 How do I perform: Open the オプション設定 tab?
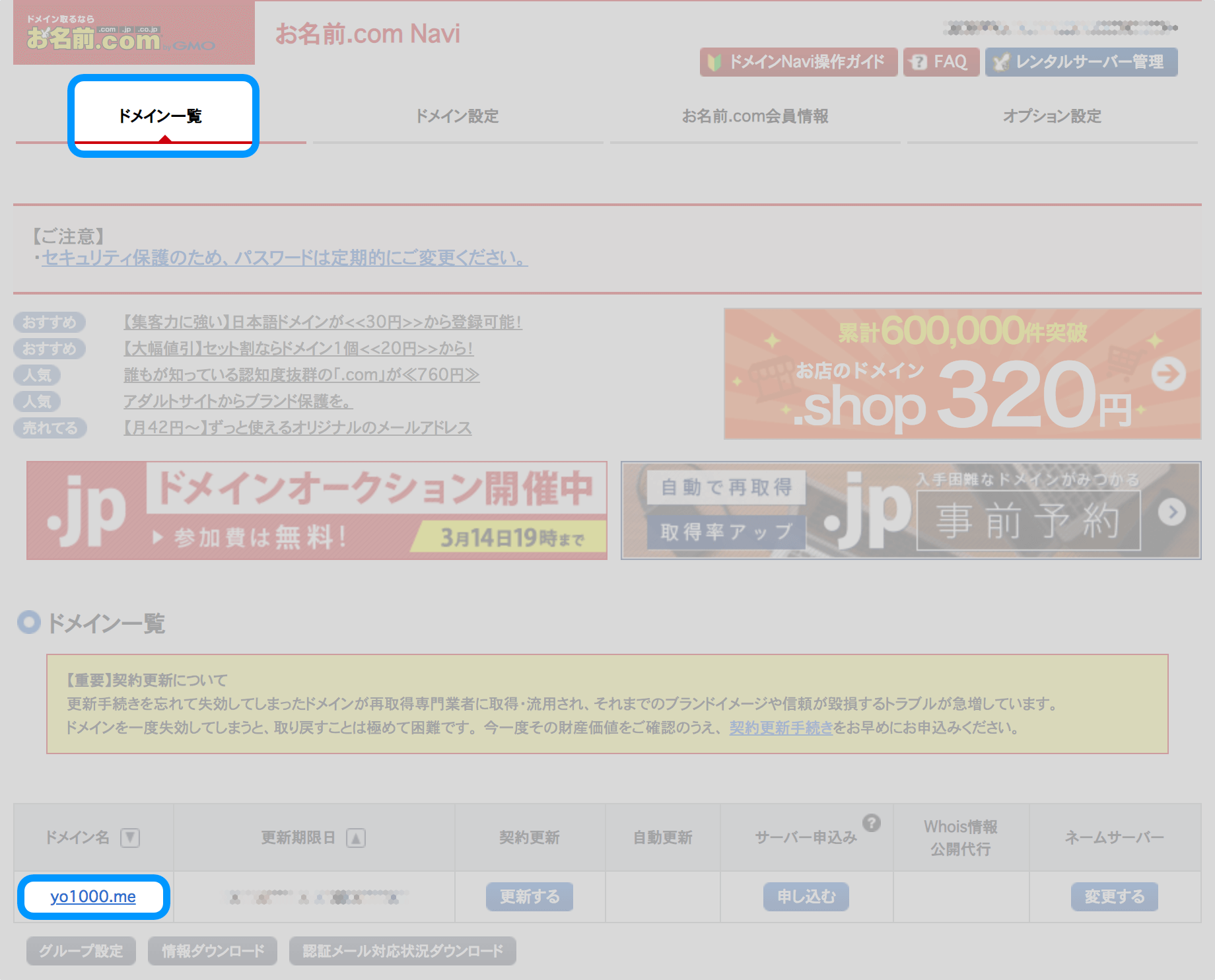(x=1052, y=116)
